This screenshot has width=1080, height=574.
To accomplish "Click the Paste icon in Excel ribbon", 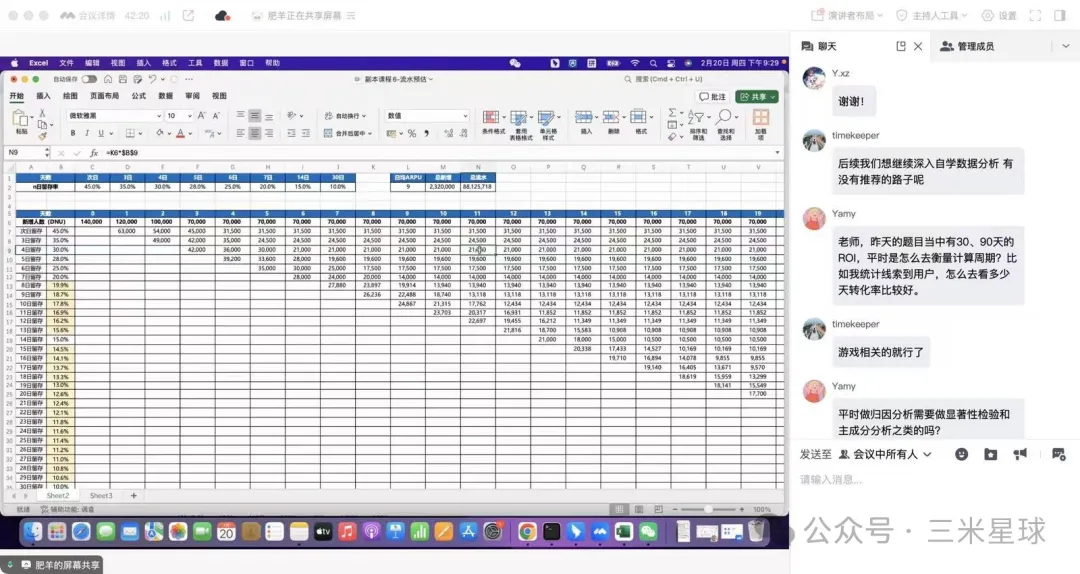I will click(21, 119).
